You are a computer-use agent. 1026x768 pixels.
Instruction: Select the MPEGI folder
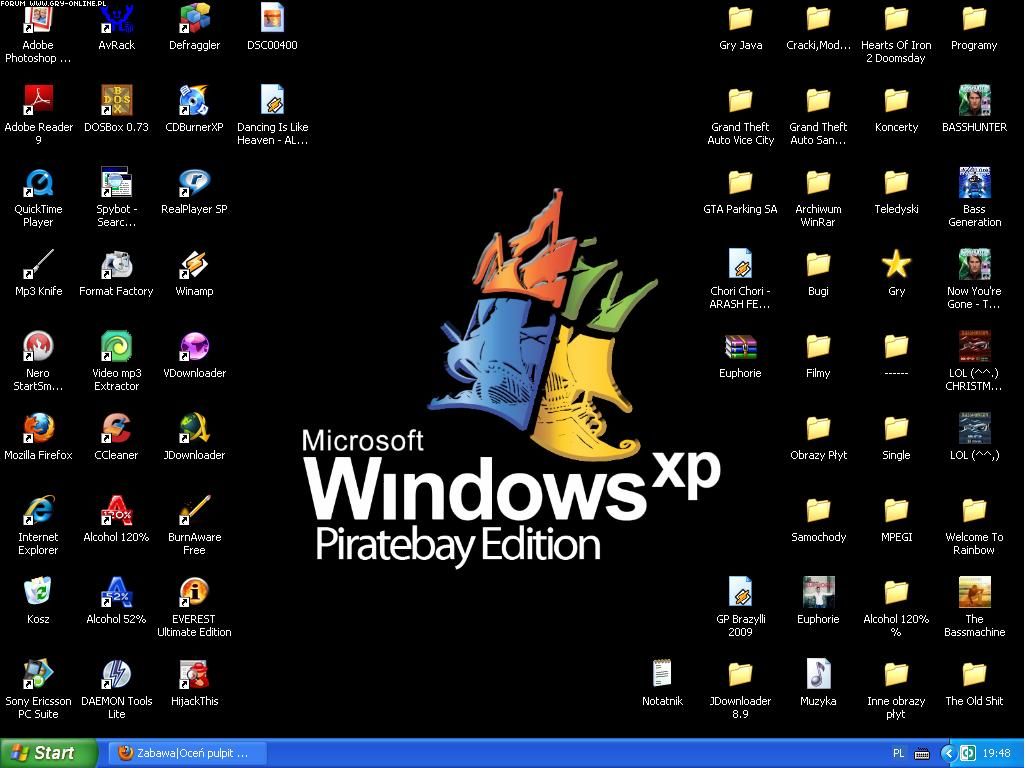896,510
